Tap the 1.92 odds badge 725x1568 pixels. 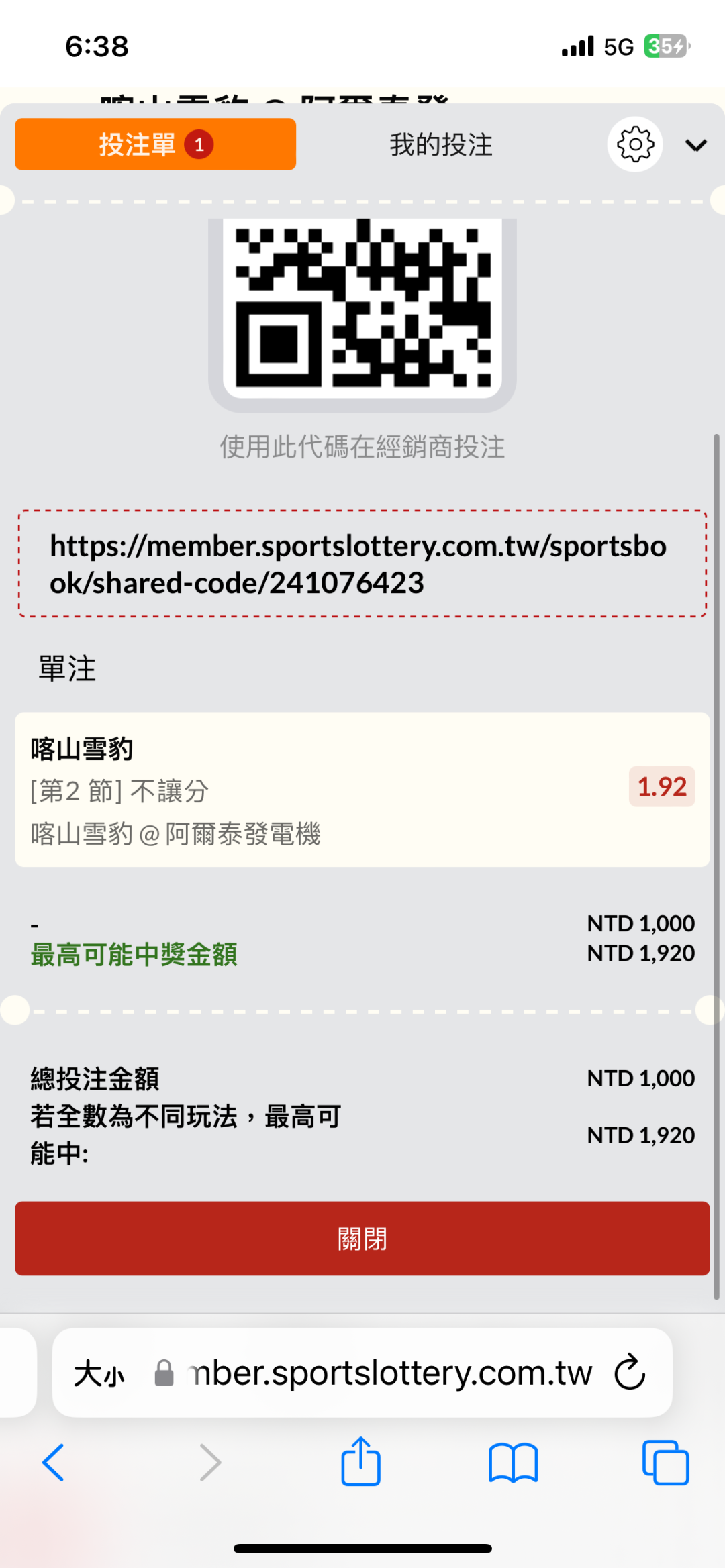(661, 786)
